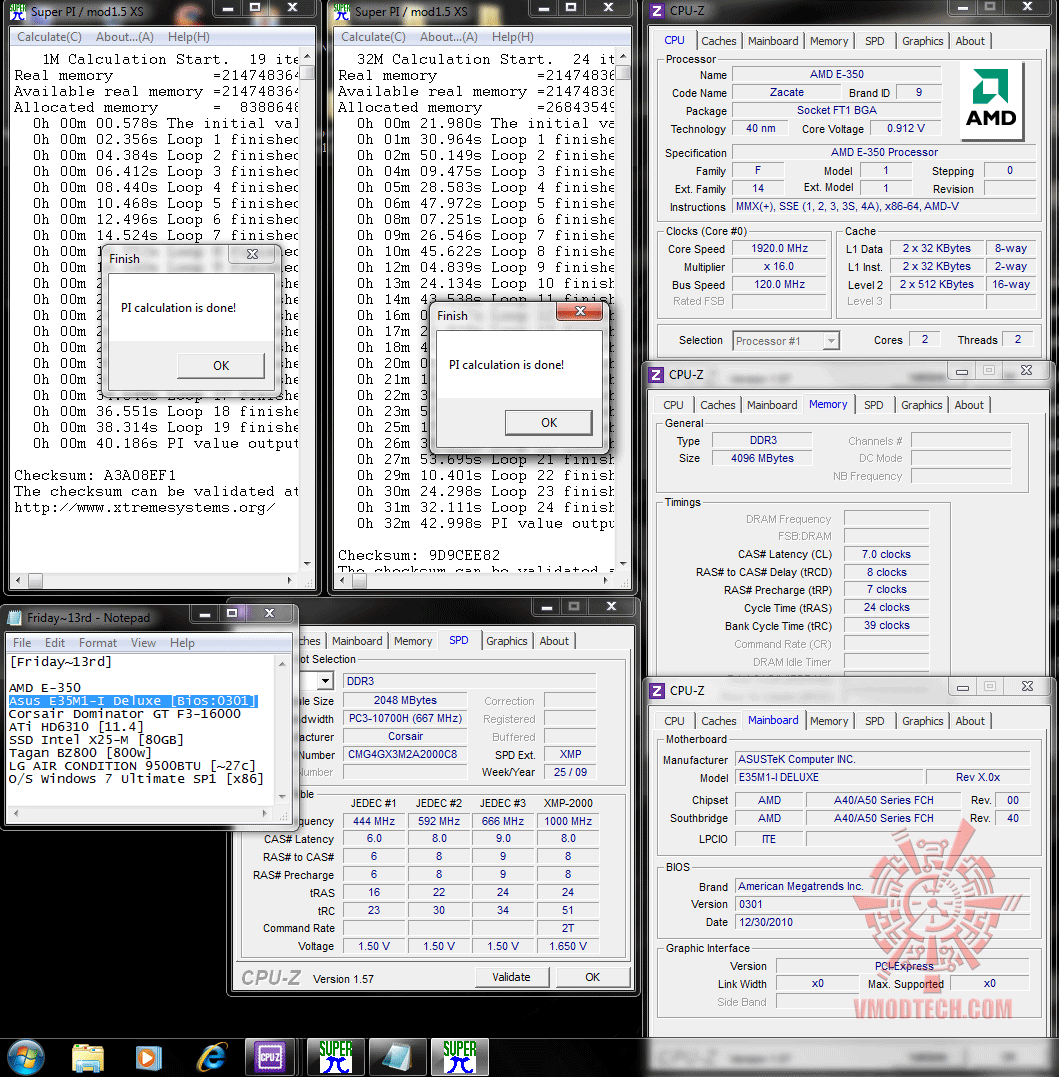Open the Windows Start orb

[x=26, y=1056]
